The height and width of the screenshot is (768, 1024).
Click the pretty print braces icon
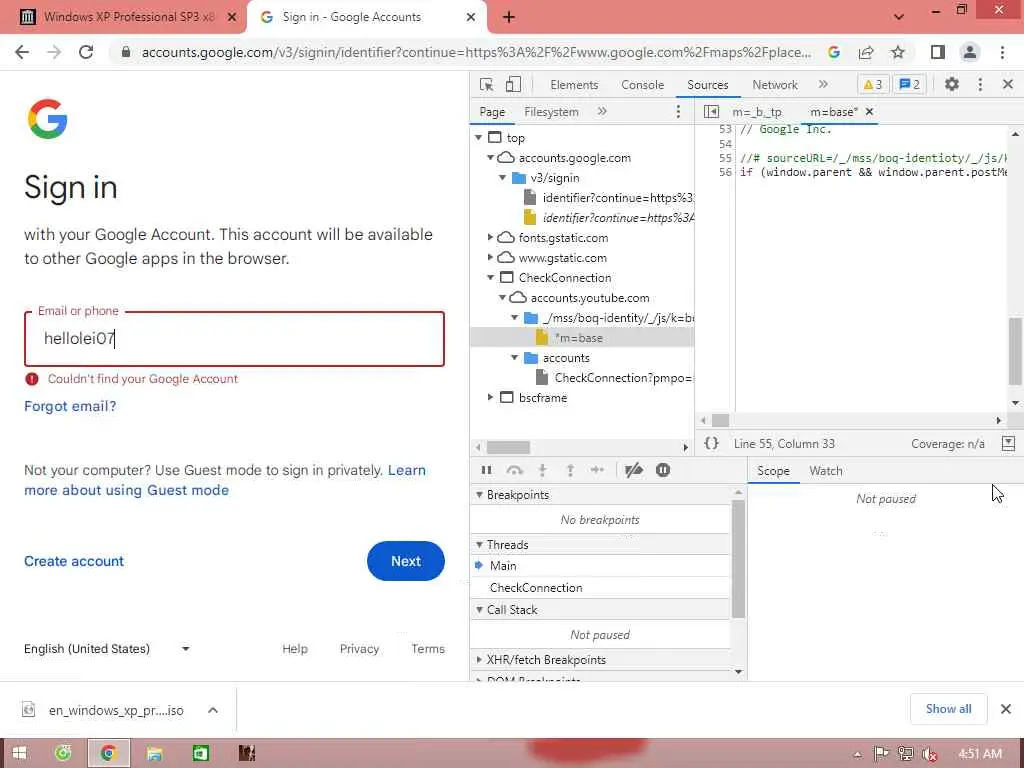pos(711,443)
